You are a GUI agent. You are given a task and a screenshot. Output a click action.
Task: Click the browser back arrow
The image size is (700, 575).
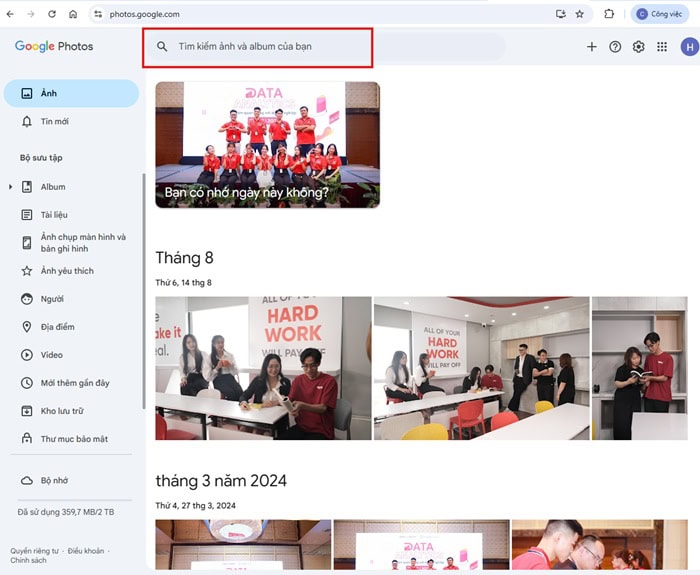(x=10, y=14)
